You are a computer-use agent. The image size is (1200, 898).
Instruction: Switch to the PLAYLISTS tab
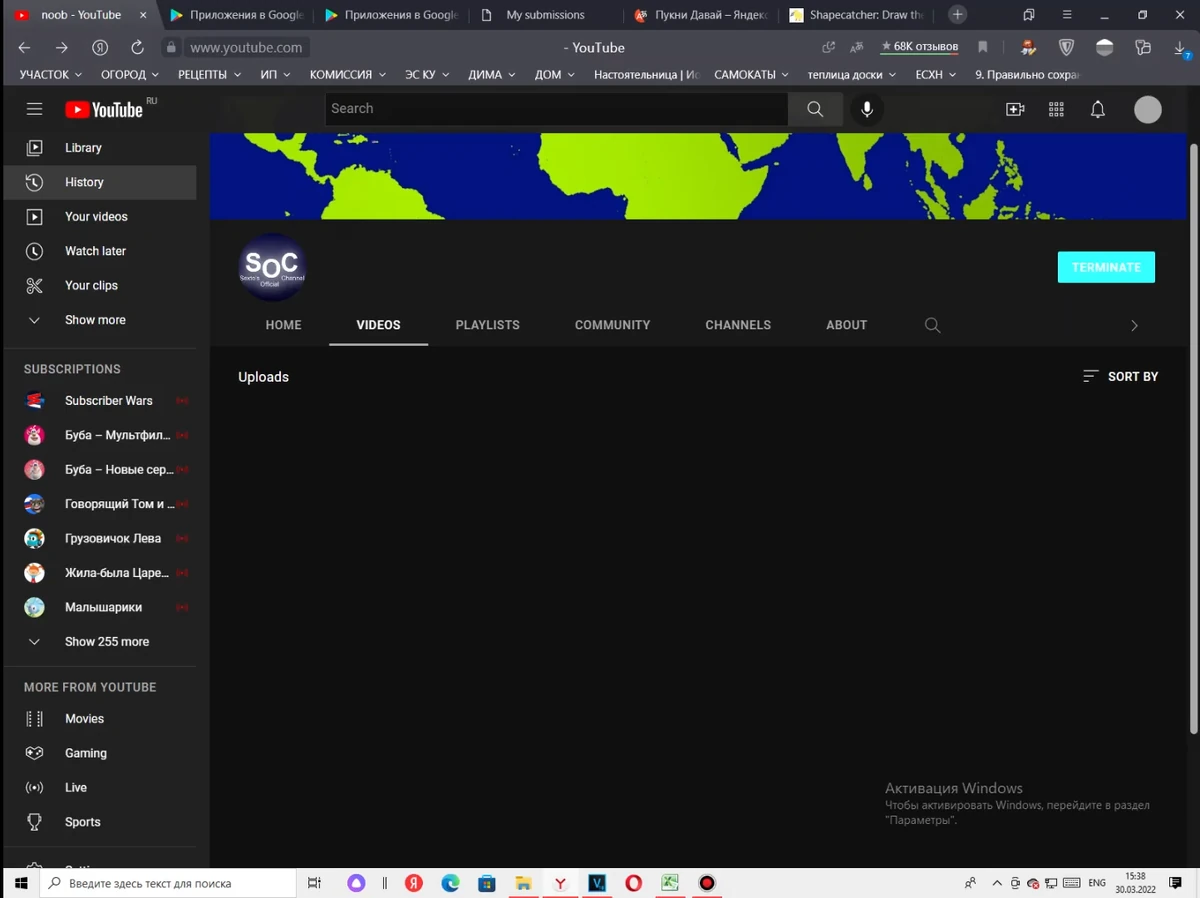487,324
